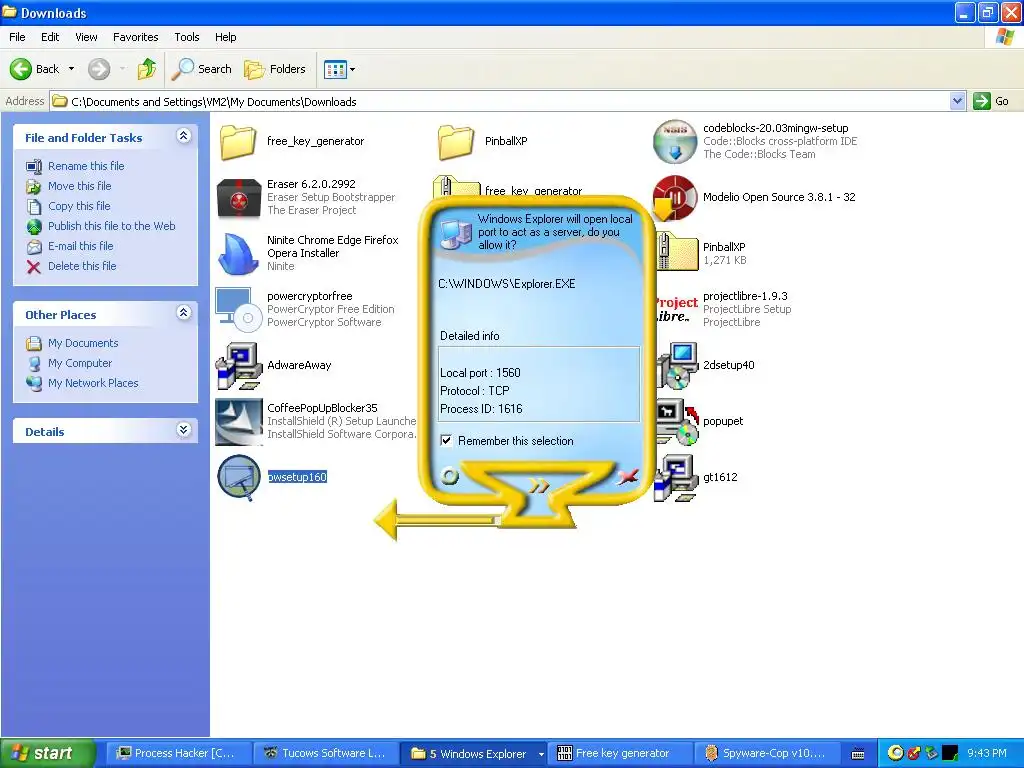This screenshot has height=768, width=1024.
Task: Click Delete this file link
Action: point(82,266)
